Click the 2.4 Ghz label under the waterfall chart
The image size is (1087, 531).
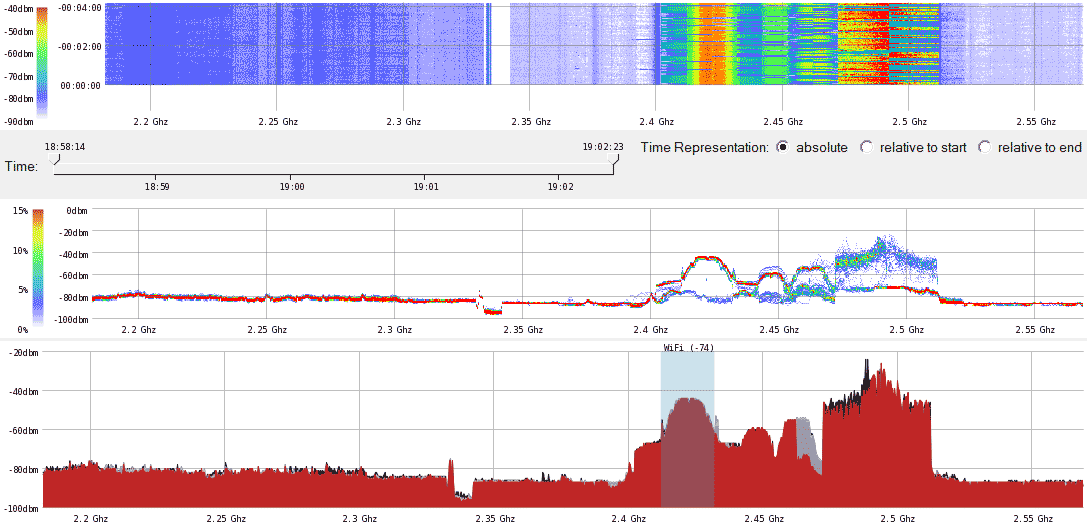pyautogui.click(x=656, y=122)
